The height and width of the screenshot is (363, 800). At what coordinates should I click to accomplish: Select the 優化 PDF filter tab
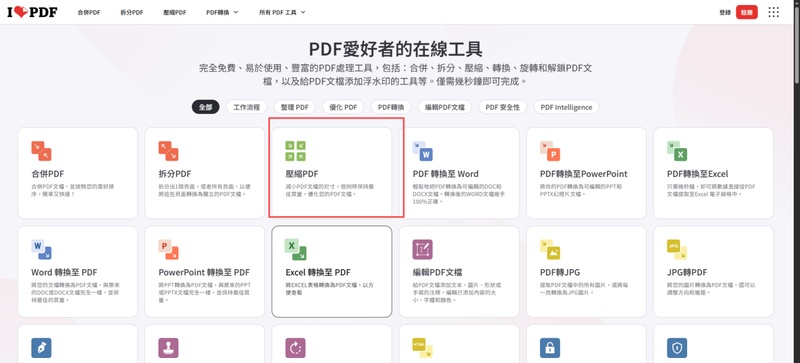tap(343, 107)
